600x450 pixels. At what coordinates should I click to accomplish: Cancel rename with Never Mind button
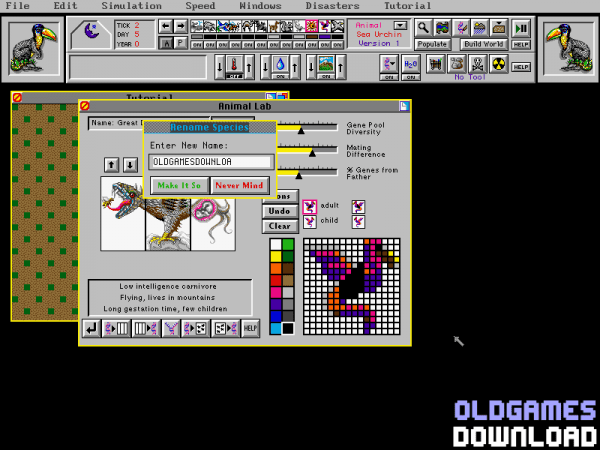(x=239, y=185)
